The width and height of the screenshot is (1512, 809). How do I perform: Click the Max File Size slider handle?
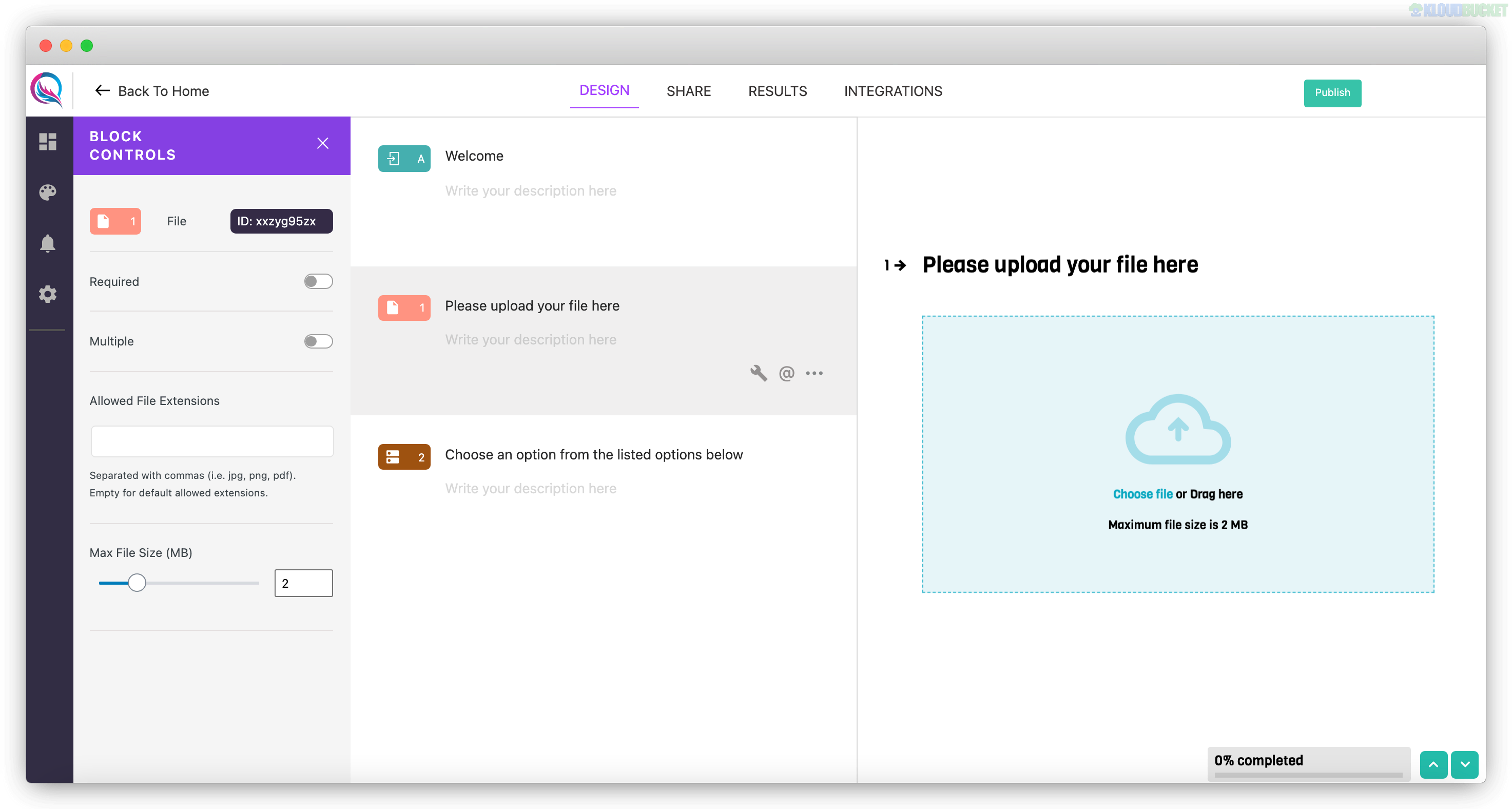coord(137,583)
